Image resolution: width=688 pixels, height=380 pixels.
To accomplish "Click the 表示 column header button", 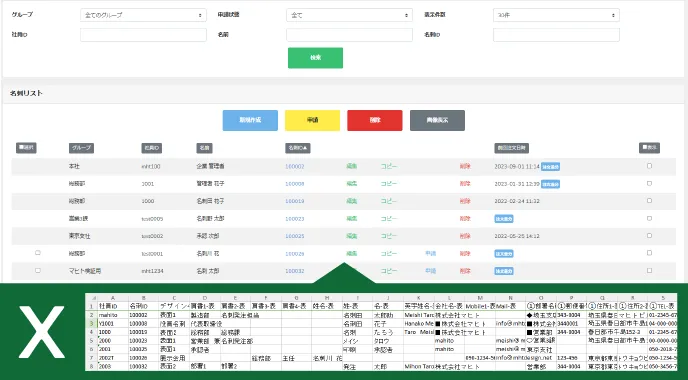I will coord(649,148).
